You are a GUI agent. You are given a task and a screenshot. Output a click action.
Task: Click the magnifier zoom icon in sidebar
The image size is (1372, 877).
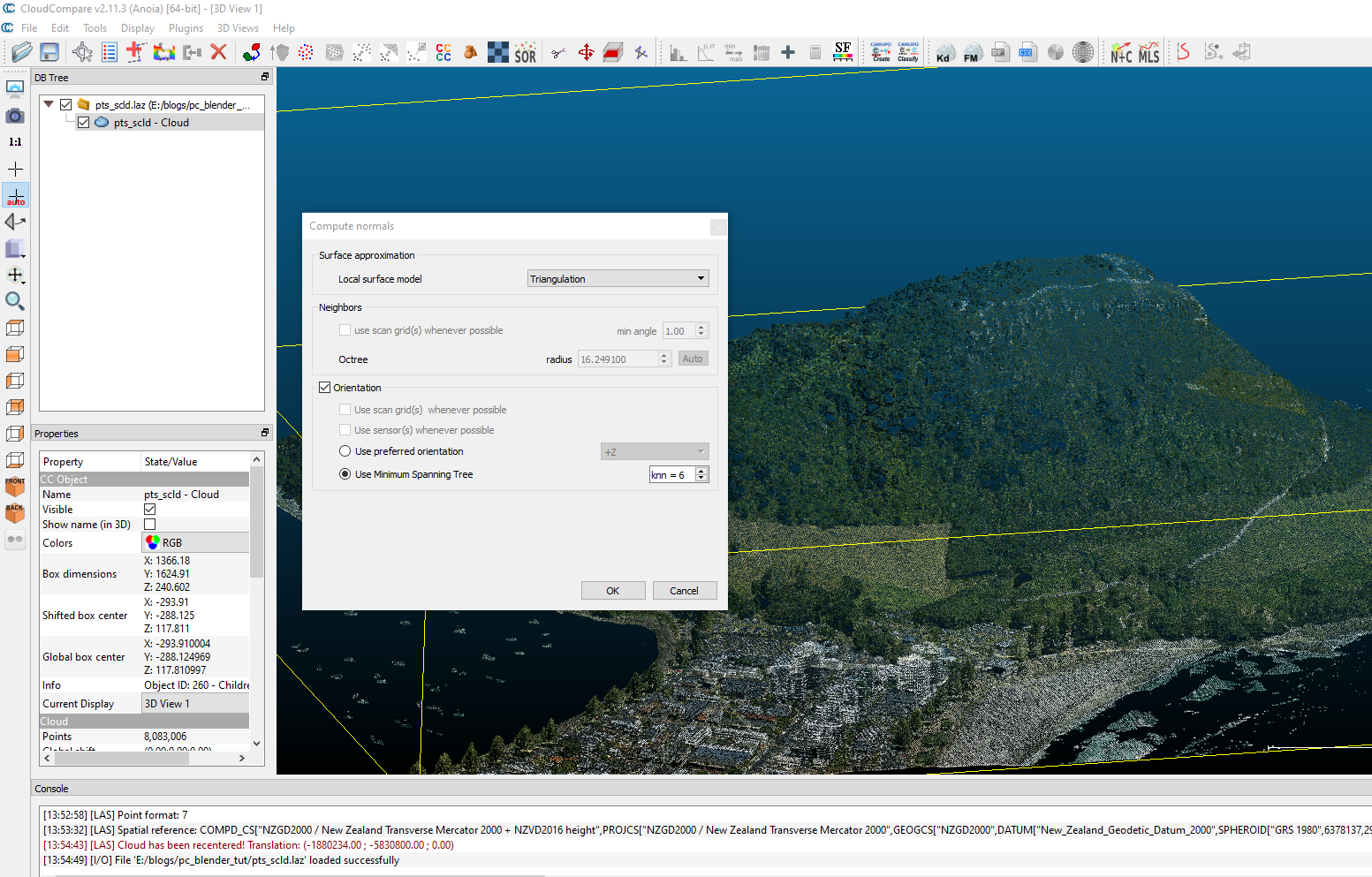pos(15,301)
